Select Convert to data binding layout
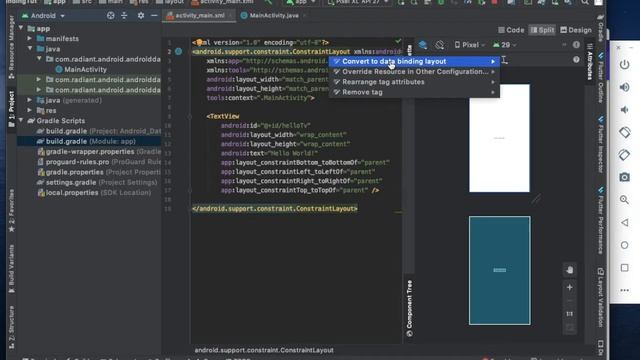640x360 pixels. (x=414, y=61)
